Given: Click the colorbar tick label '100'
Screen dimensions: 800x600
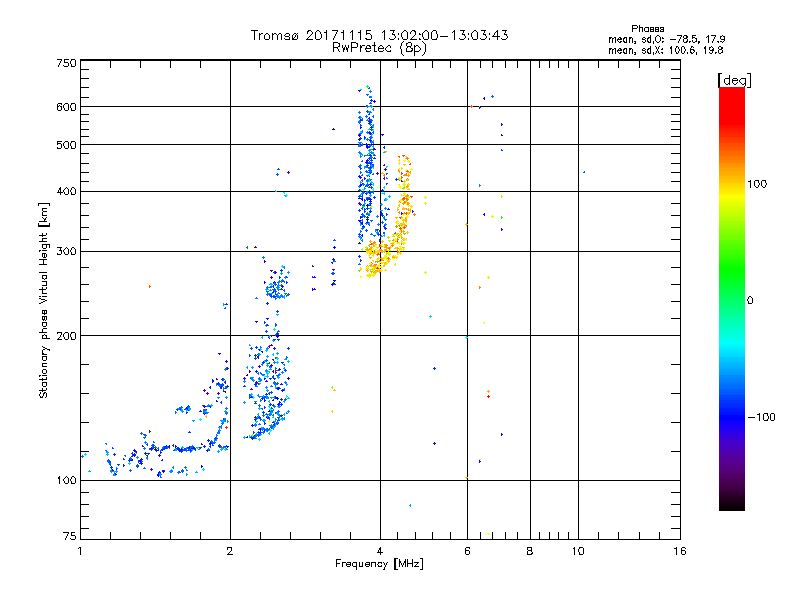Looking at the screenshot, I should [x=757, y=184].
